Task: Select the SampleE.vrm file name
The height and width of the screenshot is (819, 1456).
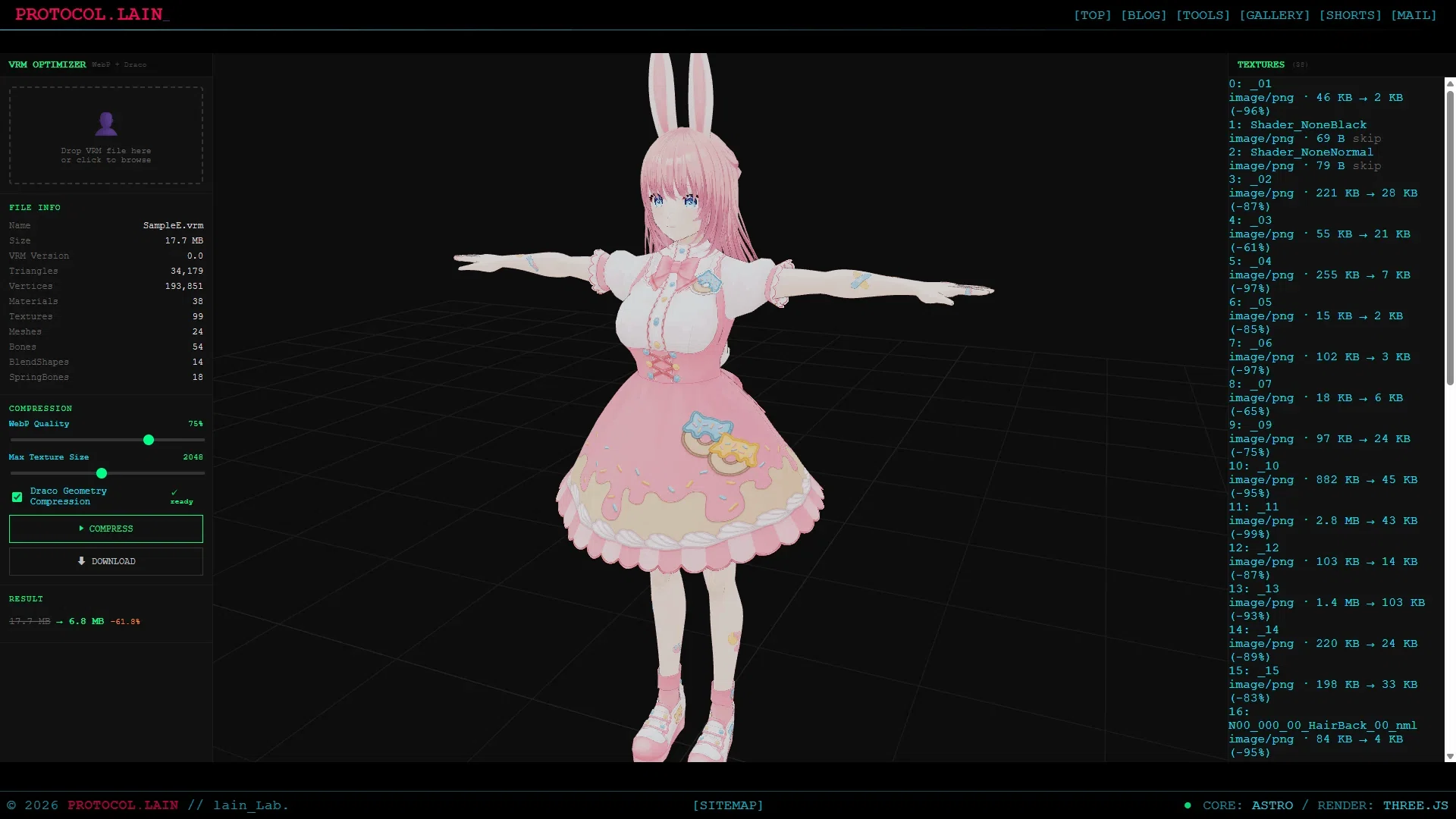Action: pyautogui.click(x=173, y=225)
